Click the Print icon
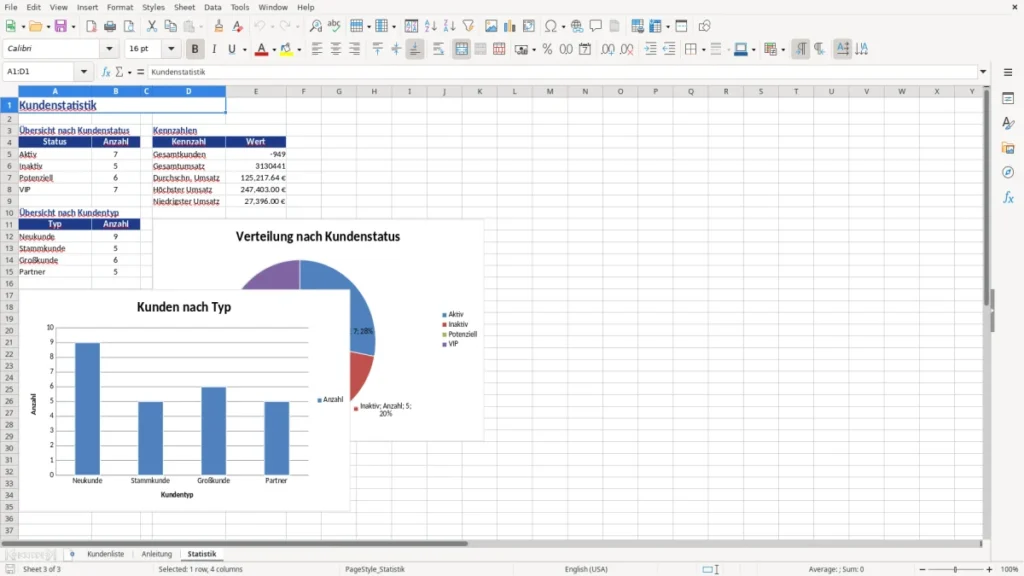The height and width of the screenshot is (576, 1024). click(110, 26)
